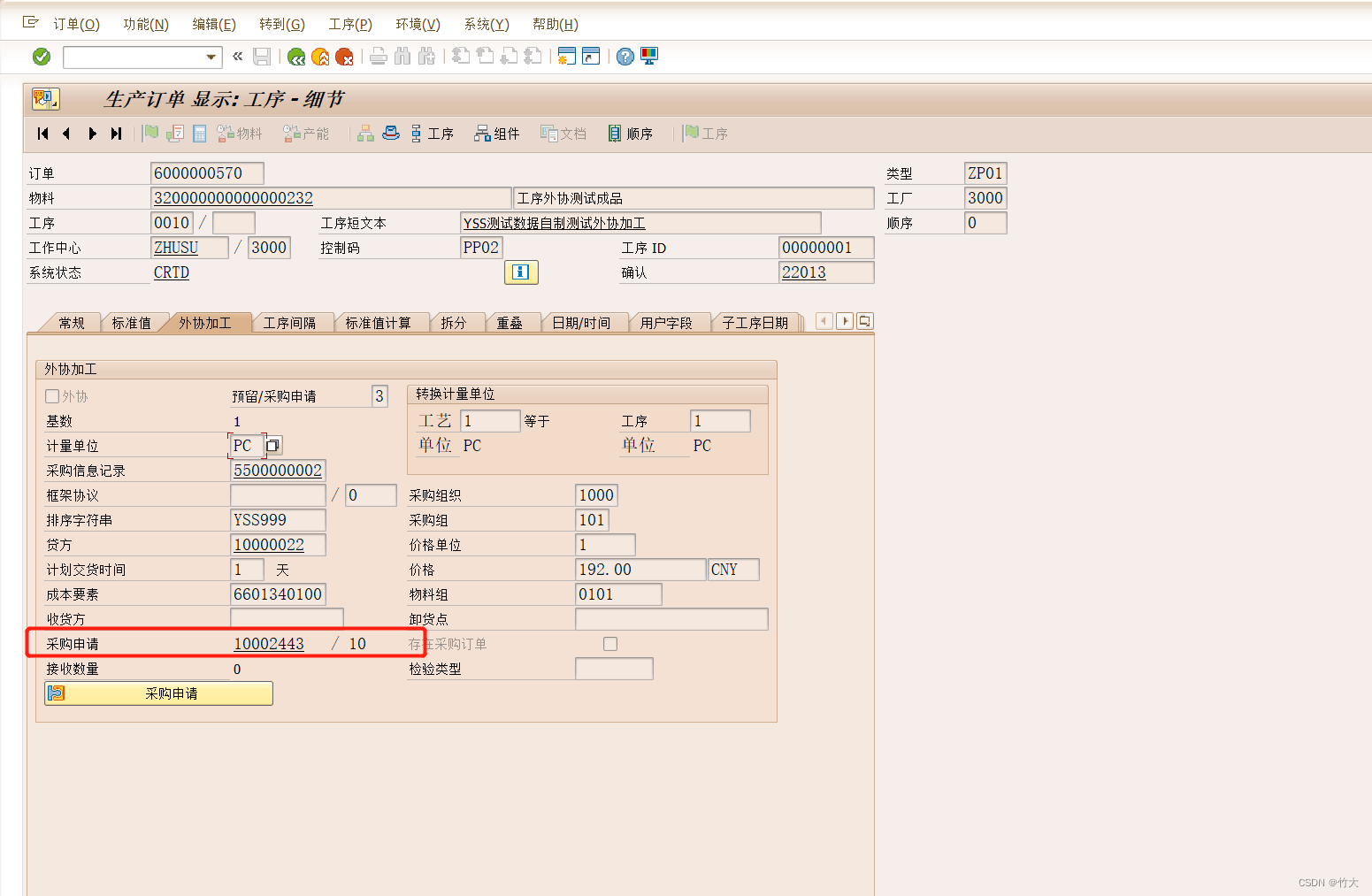
Task: Click the green Back arrow icon
Action: tap(296, 57)
